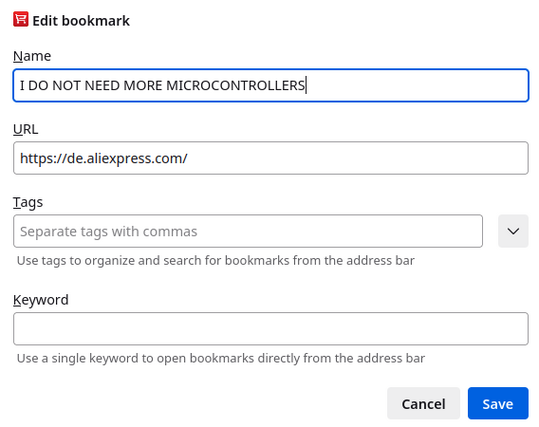This screenshot has width=539, height=427.
Task: Click the word MICROCONTROLLERS in the name
Action: 235,85
